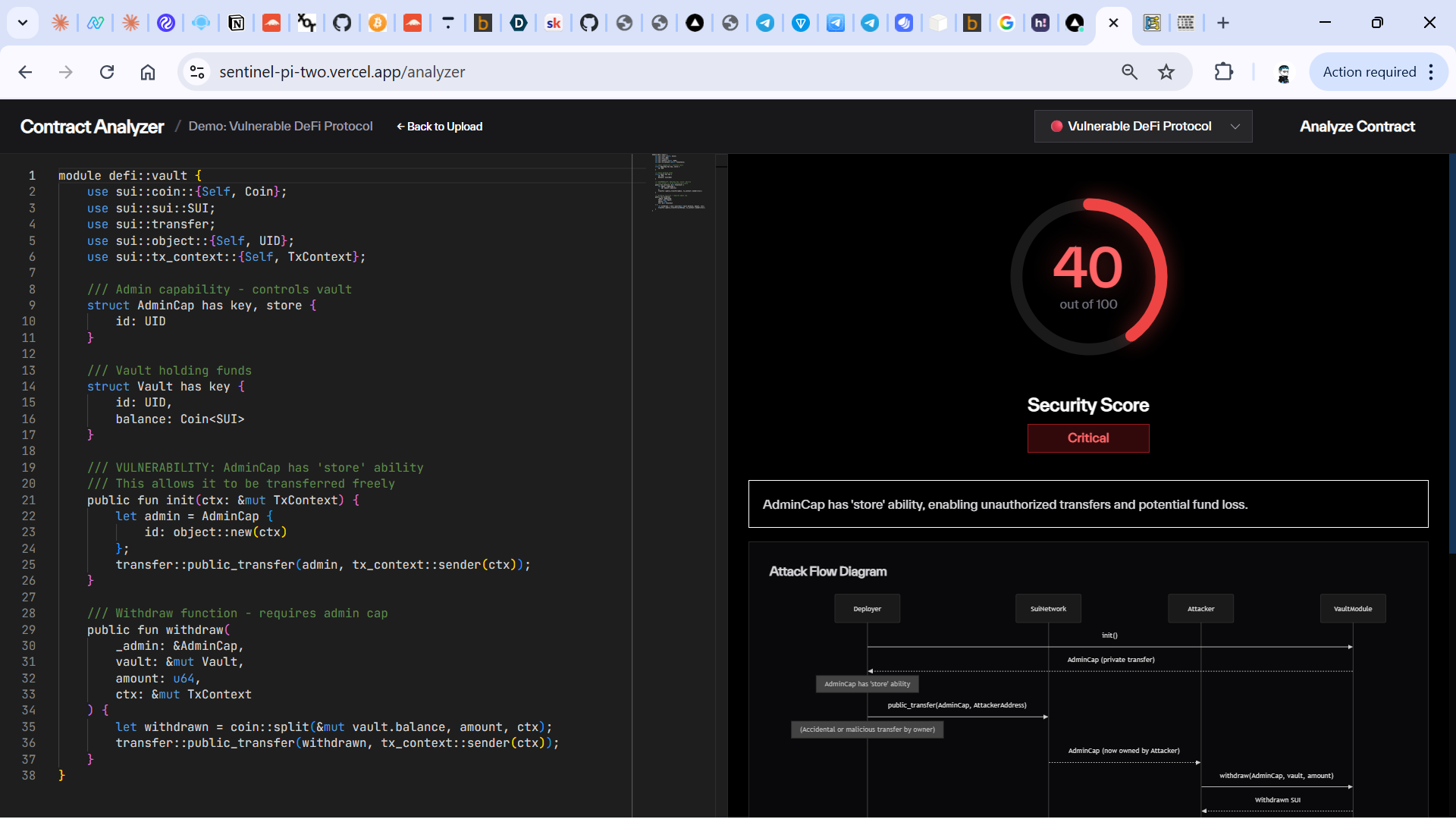Open the Action required menu dots
This screenshot has height=819, width=1456.
[1431, 72]
